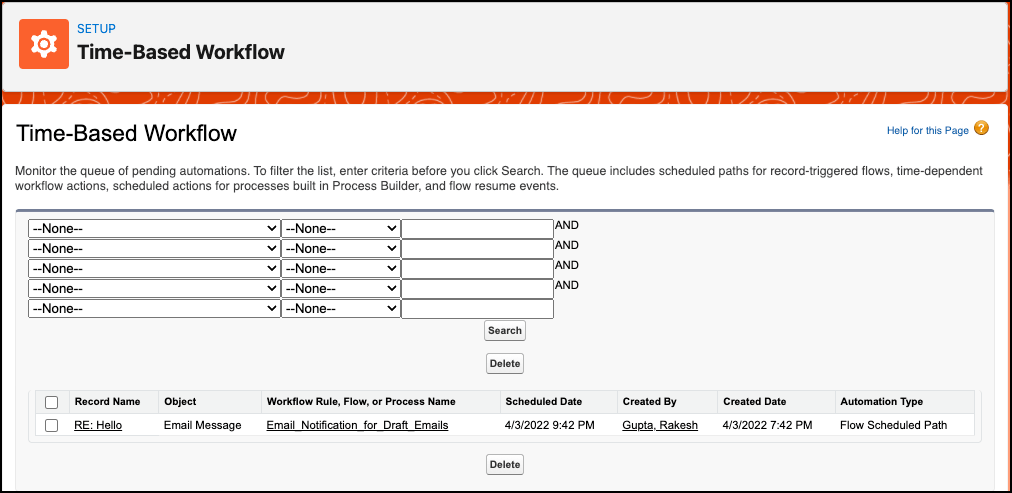1012x493 pixels.
Task: Open the fifth row field filter dropdown
Action: 154,309
